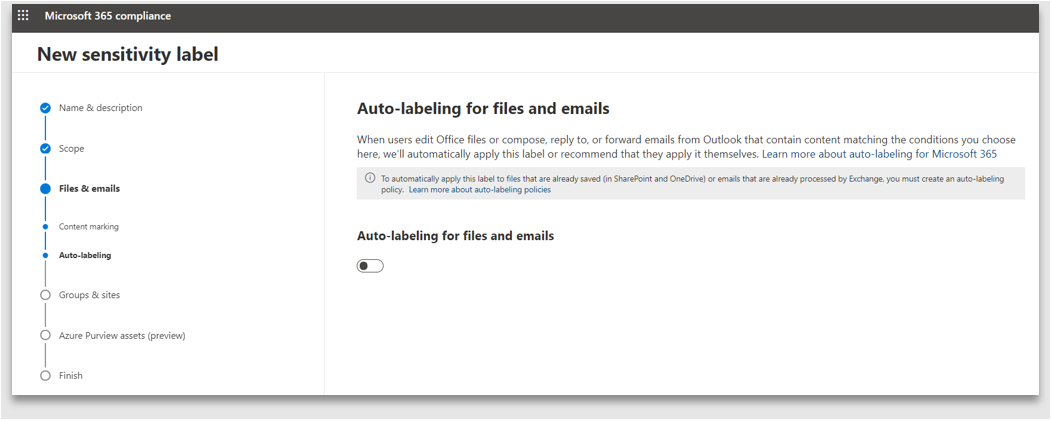The height and width of the screenshot is (421, 1051).
Task: Open the Content marking sub-step
Action: tap(88, 227)
